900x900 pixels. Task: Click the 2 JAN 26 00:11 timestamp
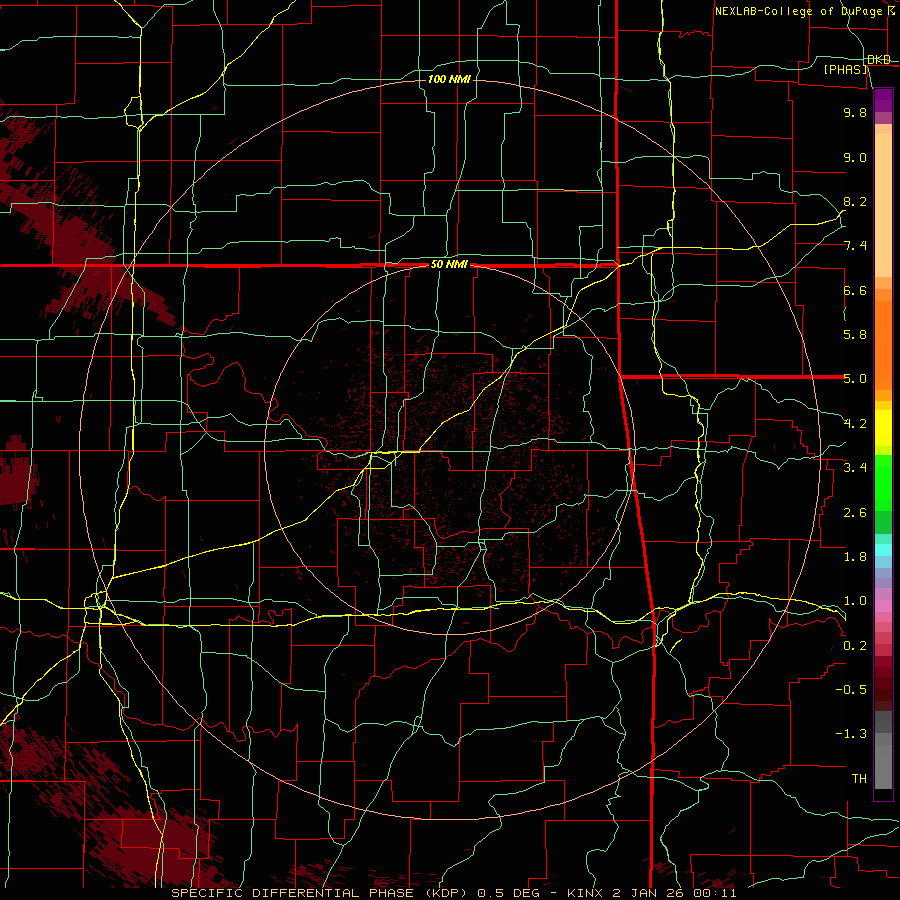pyautogui.click(x=674, y=893)
